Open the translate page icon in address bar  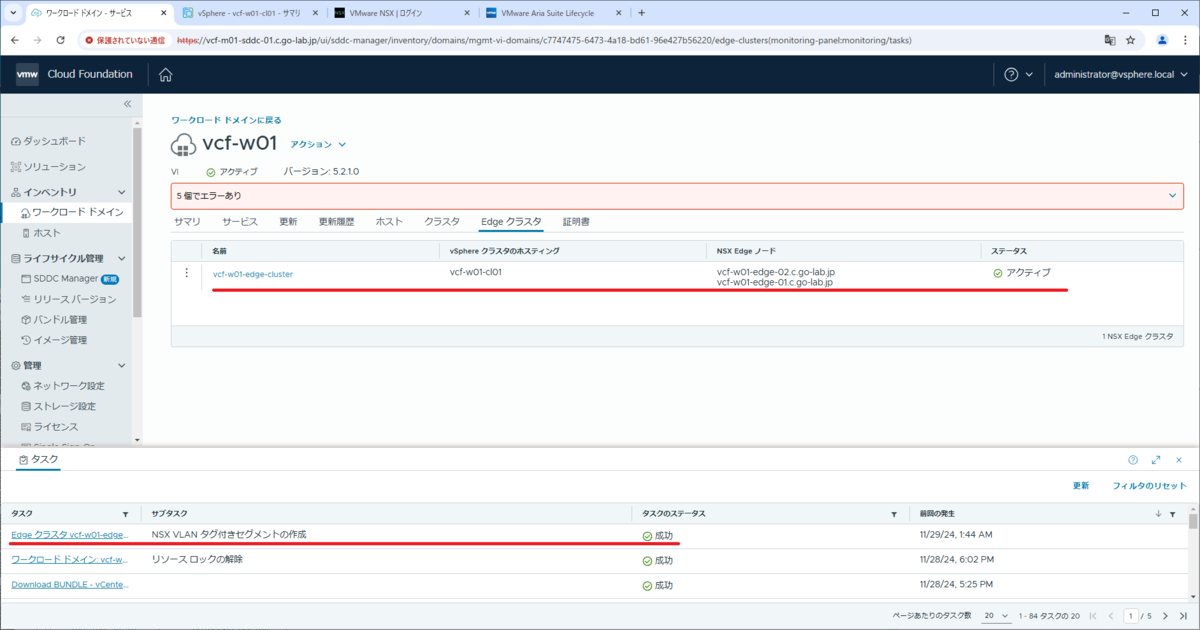click(x=1109, y=40)
